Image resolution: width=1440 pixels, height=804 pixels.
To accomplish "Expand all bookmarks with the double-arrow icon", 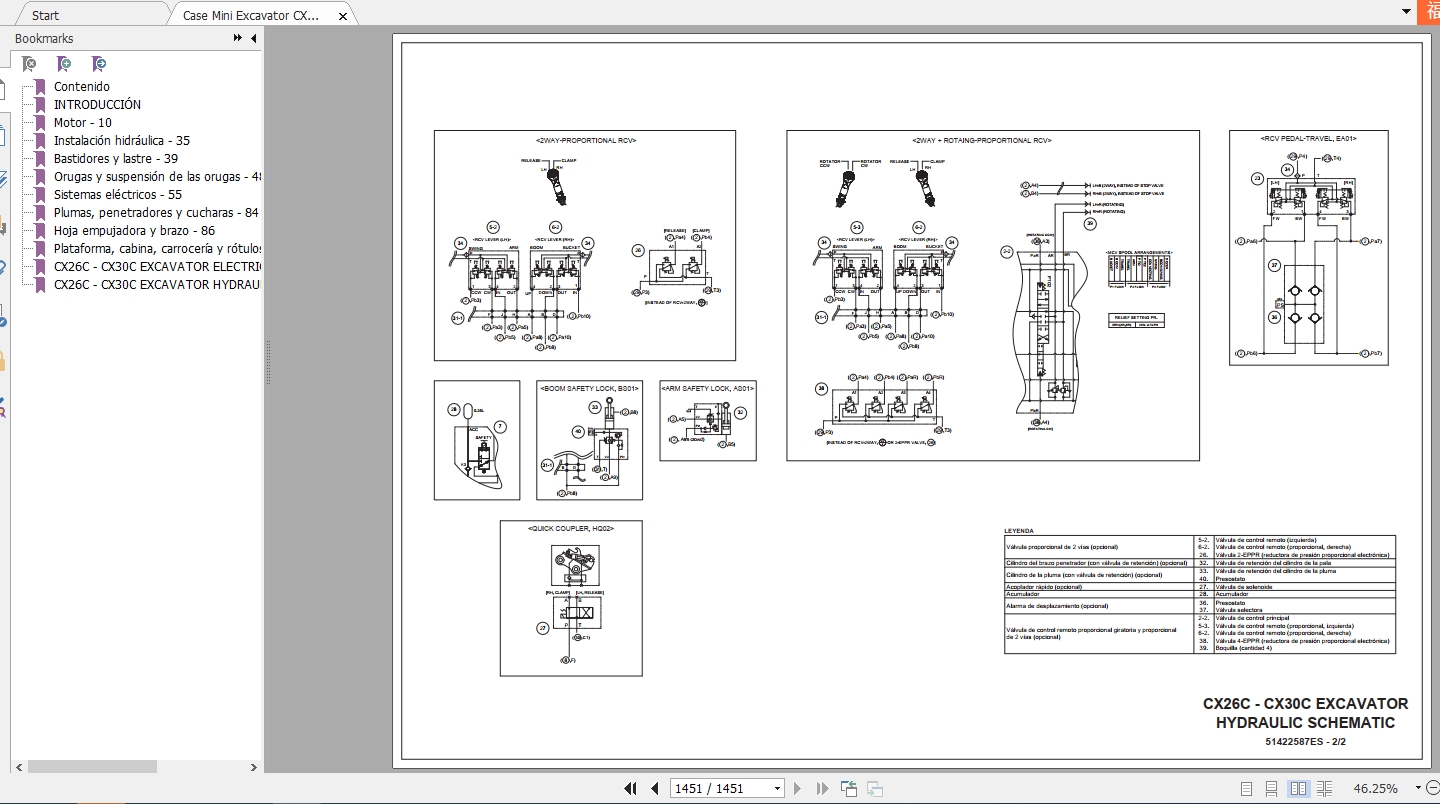I will pos(238,38).
